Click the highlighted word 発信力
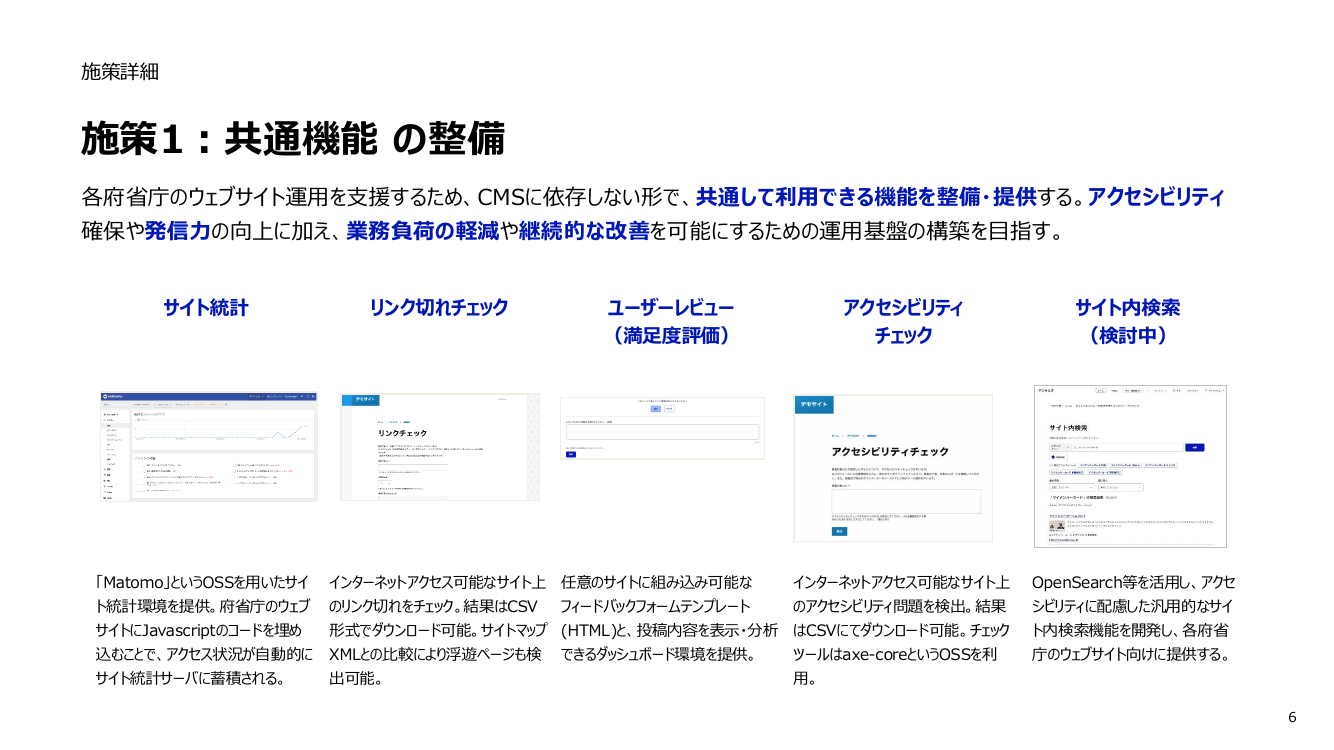This screenshot has height=750, width=1334. [x=178, y=232]
